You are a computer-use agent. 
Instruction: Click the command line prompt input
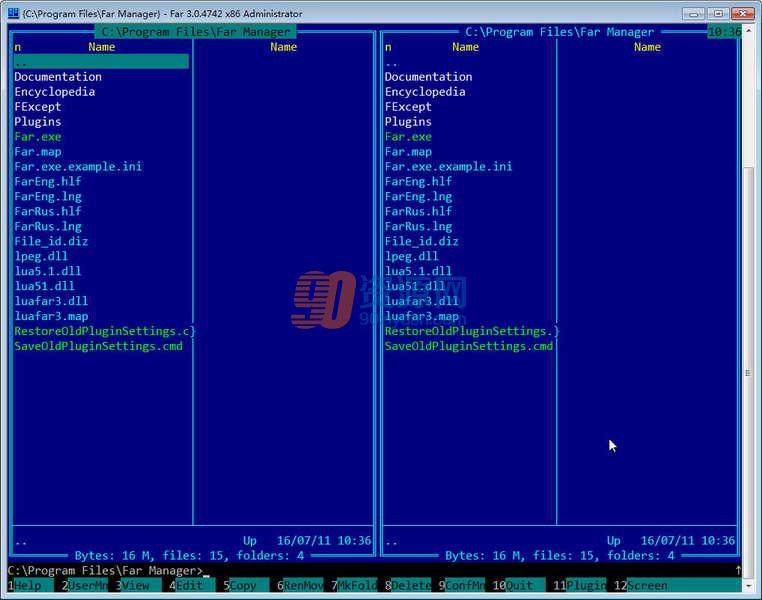click(372, 570)
